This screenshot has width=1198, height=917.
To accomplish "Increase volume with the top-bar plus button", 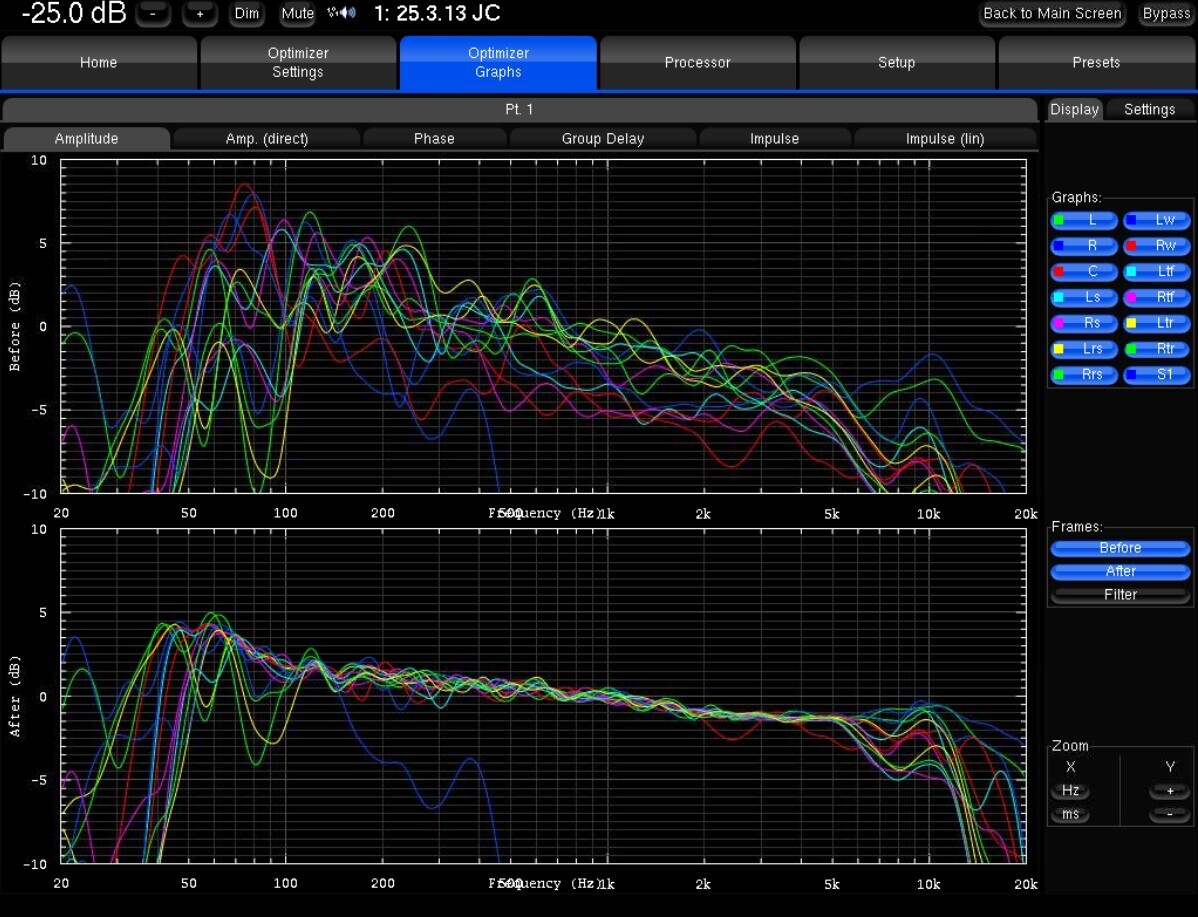I will (x=200, y=14).
